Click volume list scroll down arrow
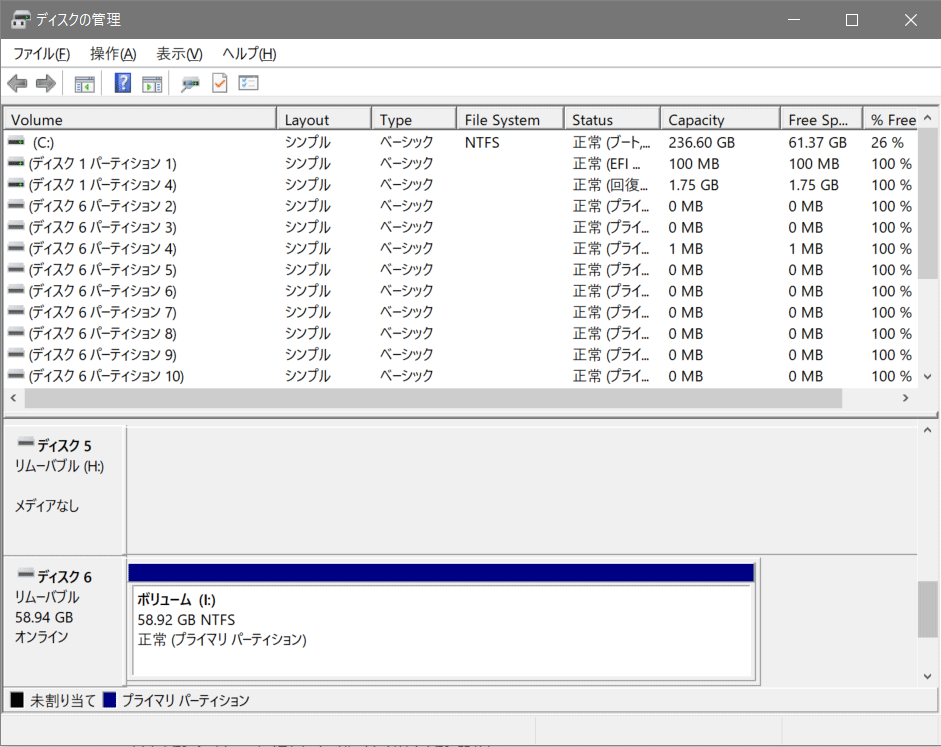Viewport: 941px width, 747px height. tap(927, 377)
